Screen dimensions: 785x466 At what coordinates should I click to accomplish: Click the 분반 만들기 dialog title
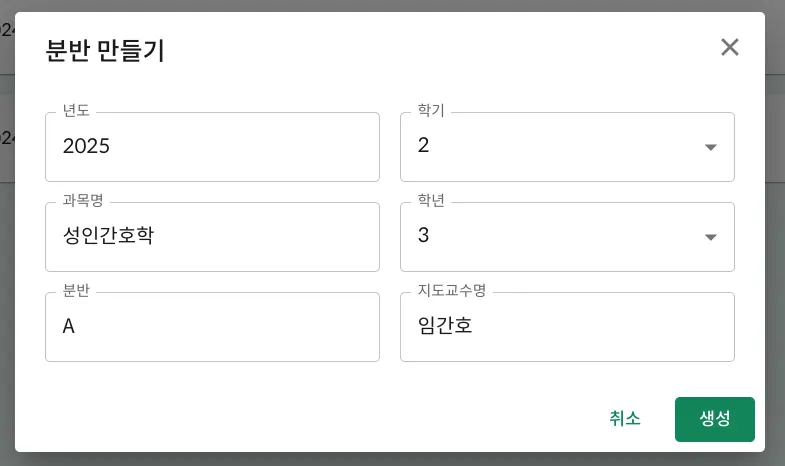pyautogui.click(x=105, y=50)
